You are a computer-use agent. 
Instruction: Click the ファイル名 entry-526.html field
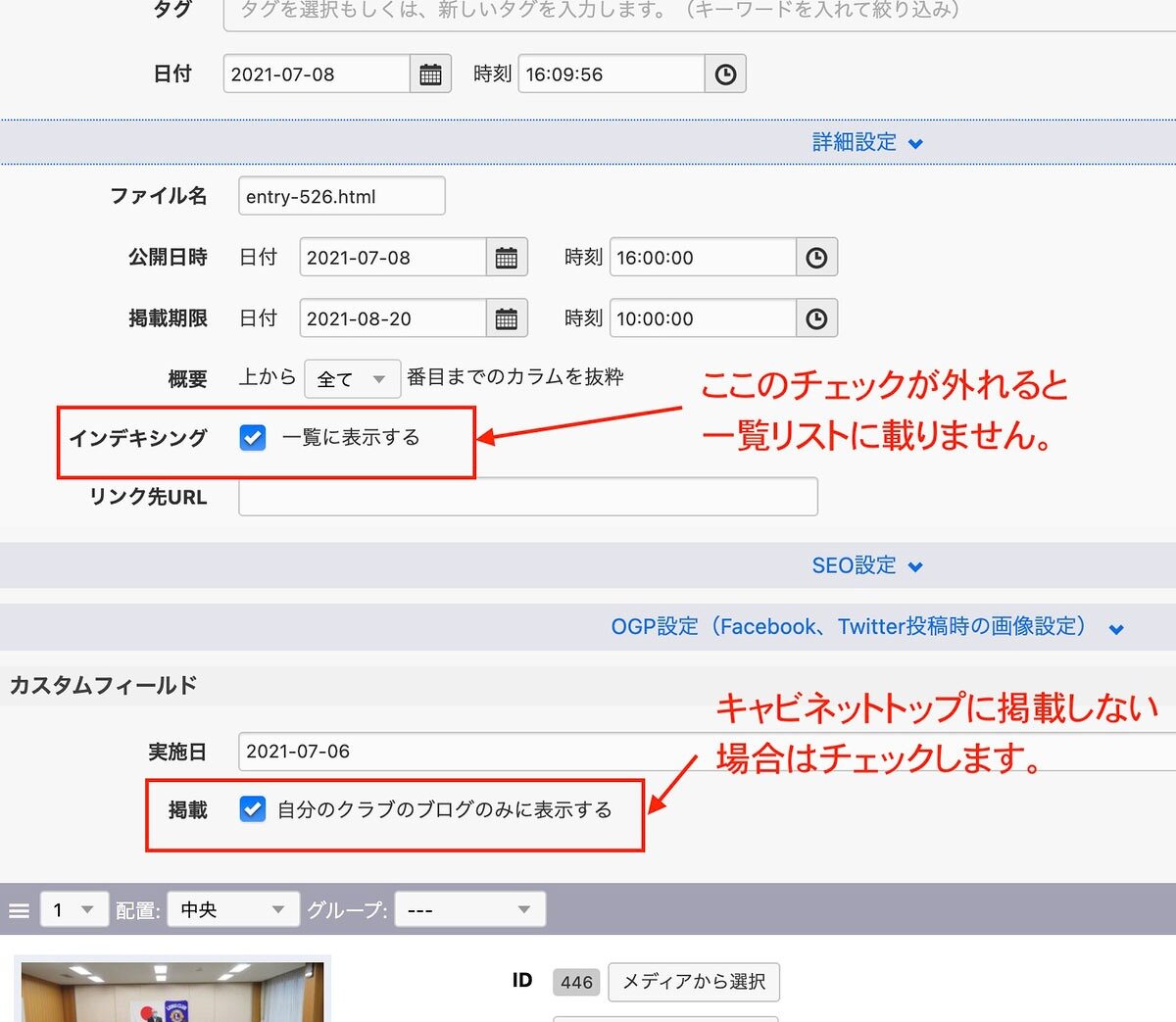click(341, 196)
